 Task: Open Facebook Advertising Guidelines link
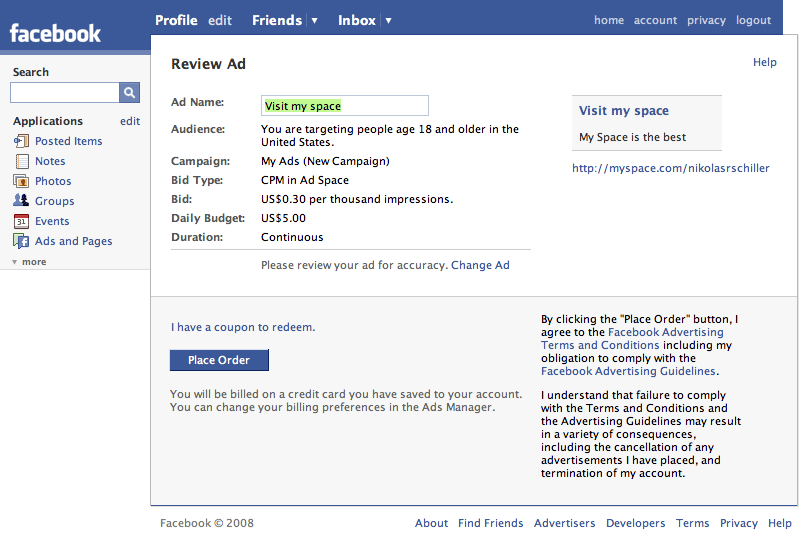coord(628,371)
